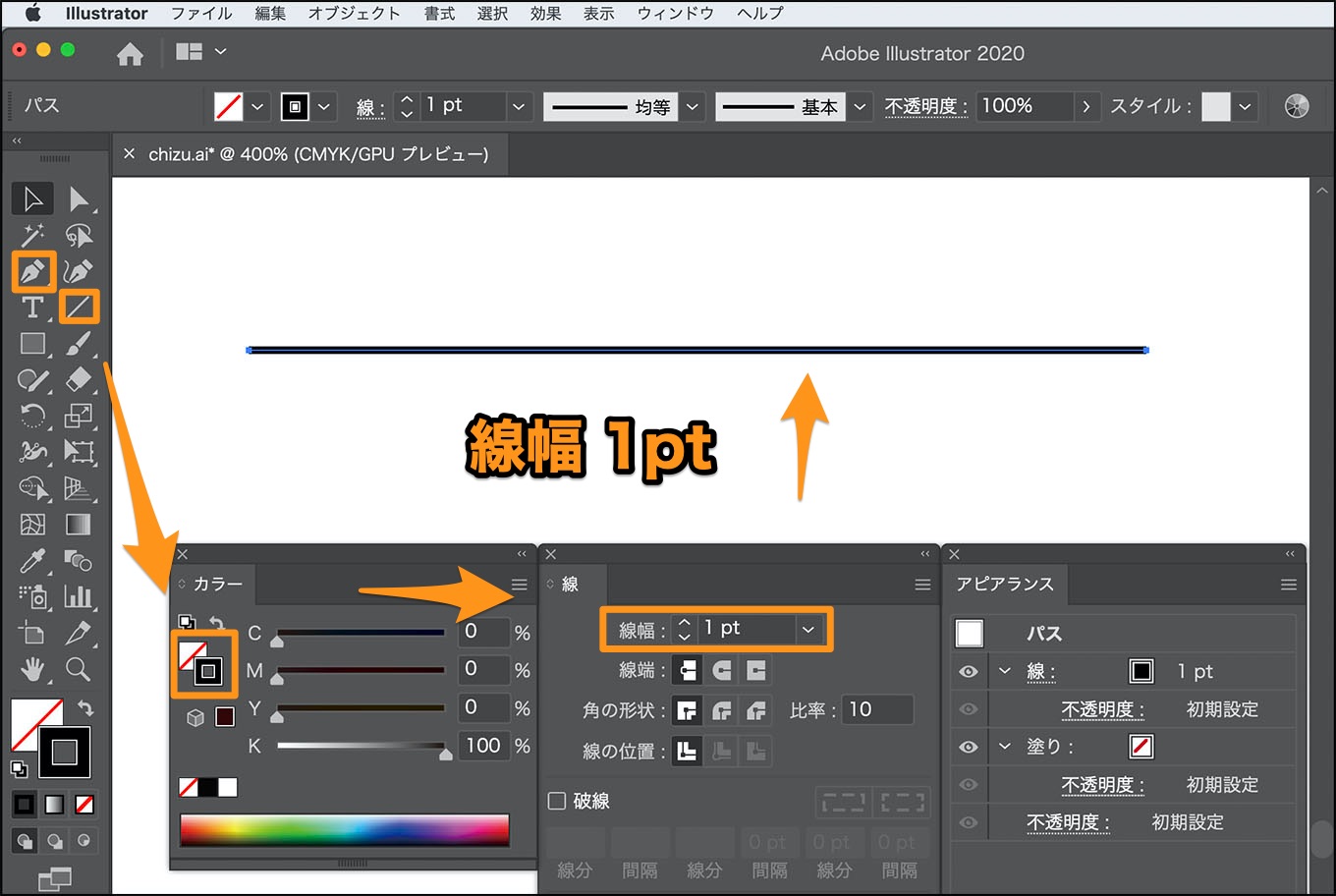The width and height of the screenshot is (1336, 896).
Task: Open Recolor Artwork from the control bar
Action: 1297,106
